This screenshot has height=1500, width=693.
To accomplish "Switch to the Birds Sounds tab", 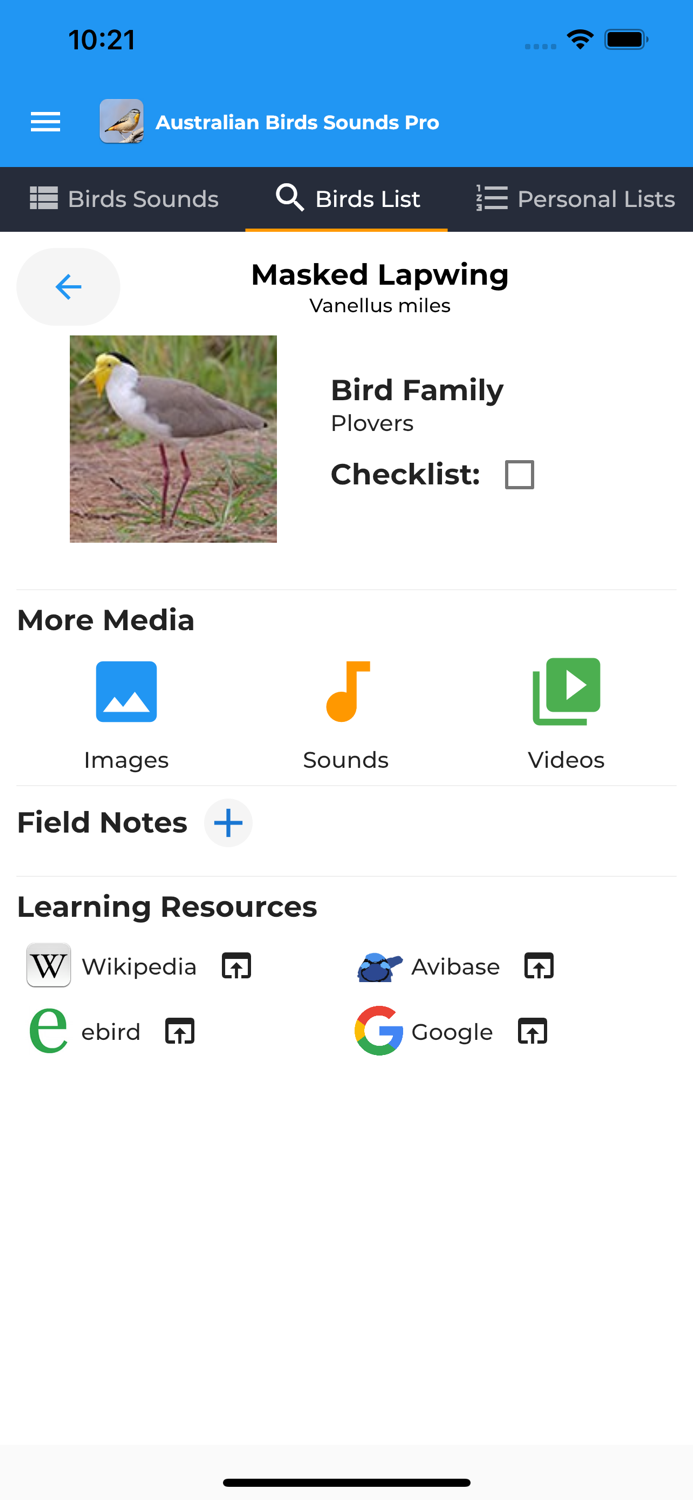I will coord(123,198).
